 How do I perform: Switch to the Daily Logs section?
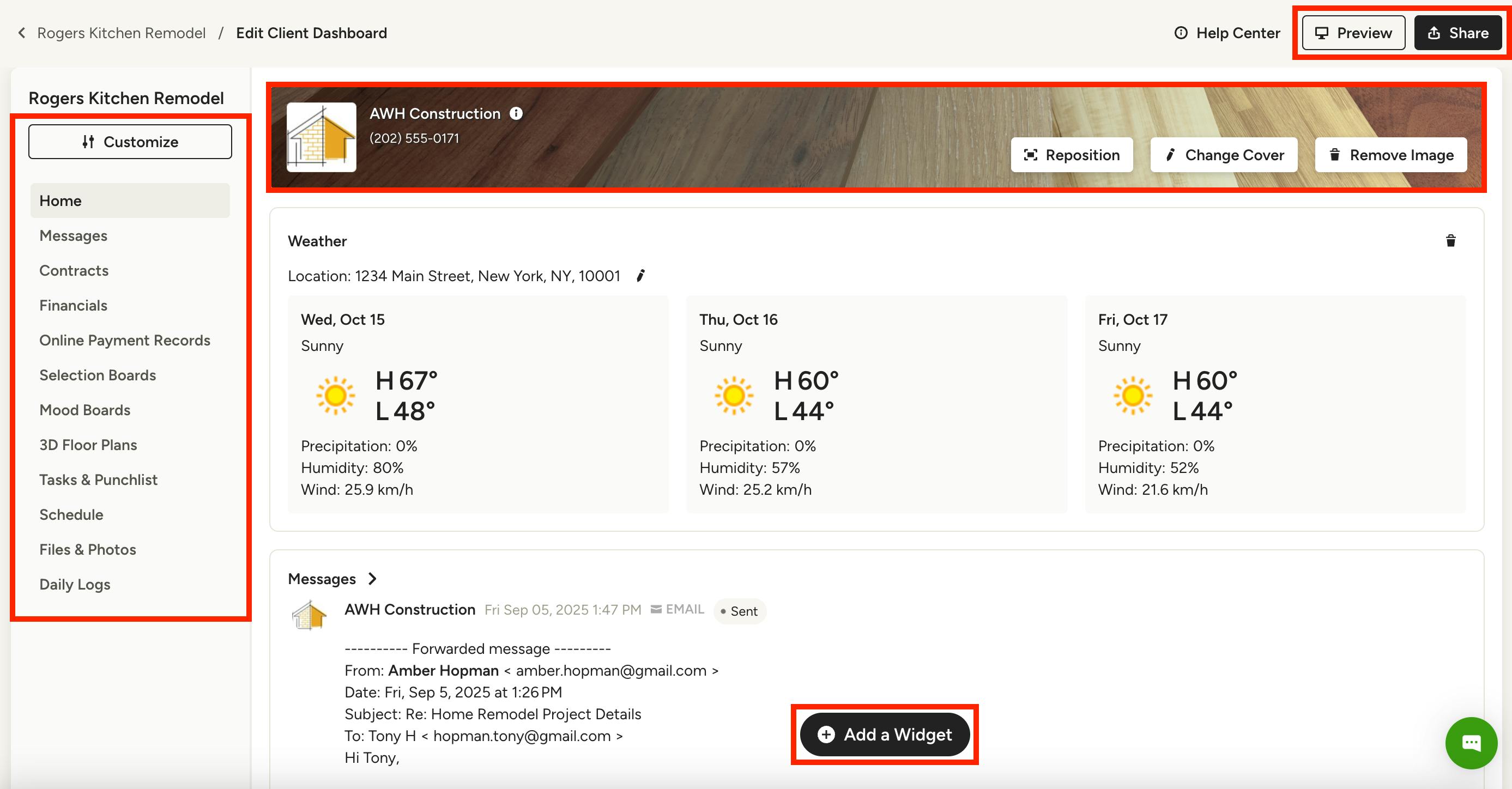click(75, 584)
